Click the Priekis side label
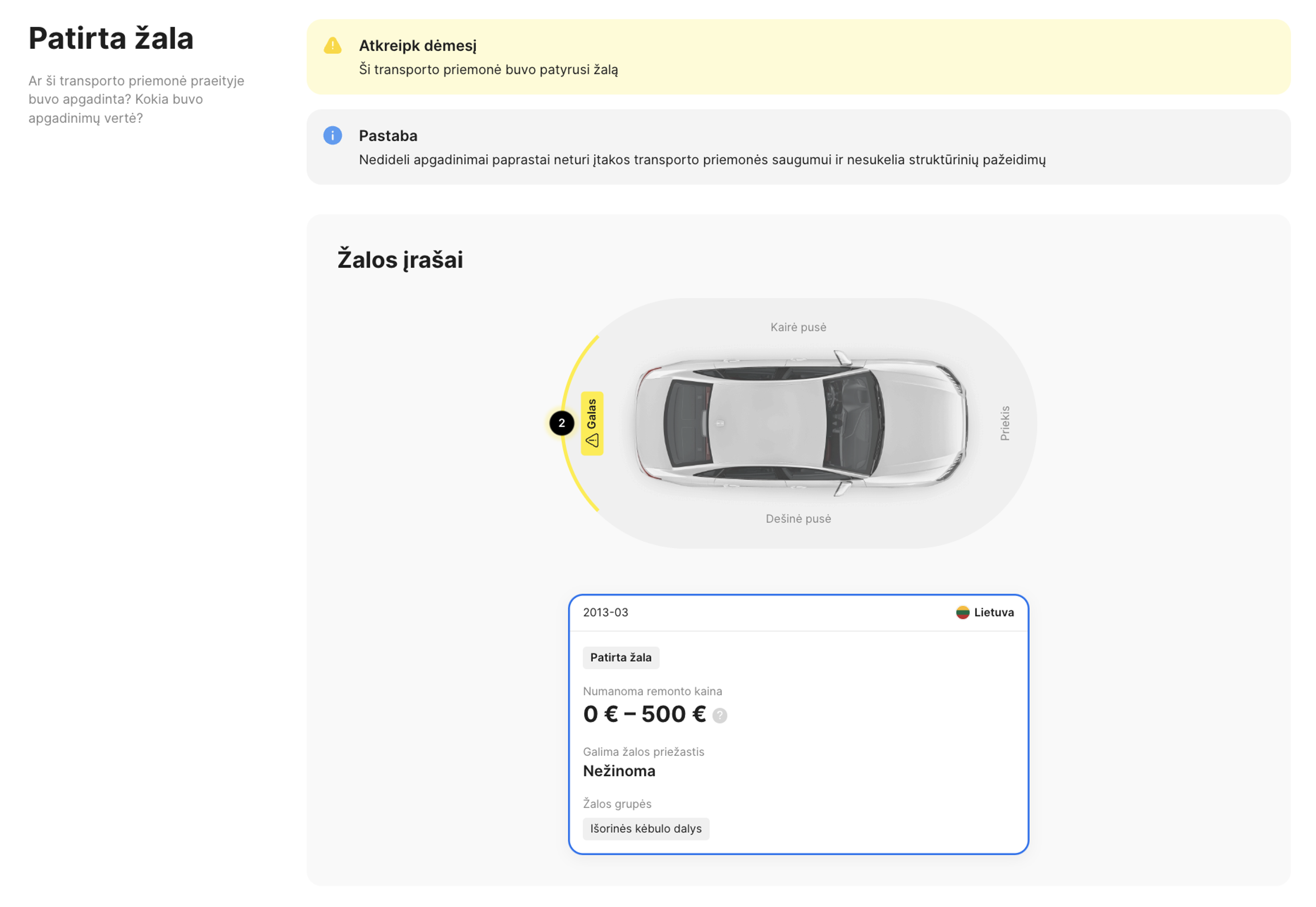 [x=1005, y=423]
